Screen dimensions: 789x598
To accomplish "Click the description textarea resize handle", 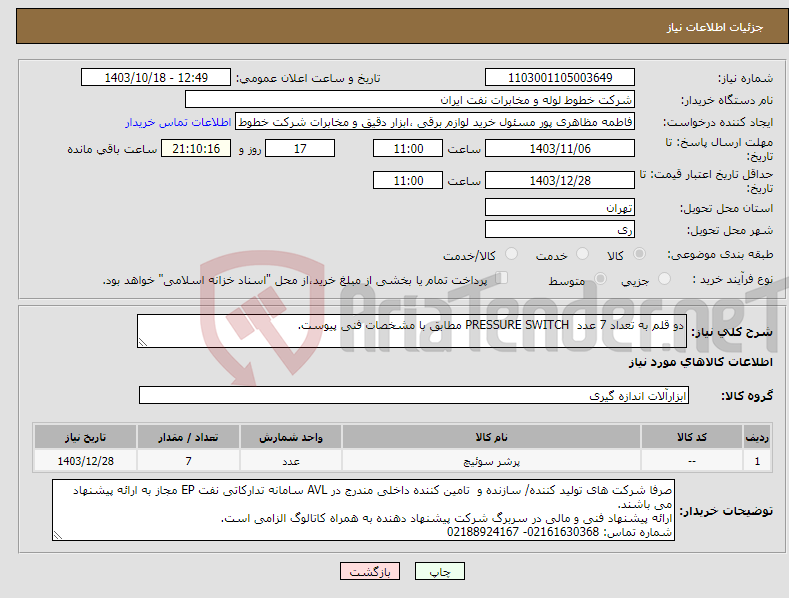I will pyautogui.click(x=142, y=342).
